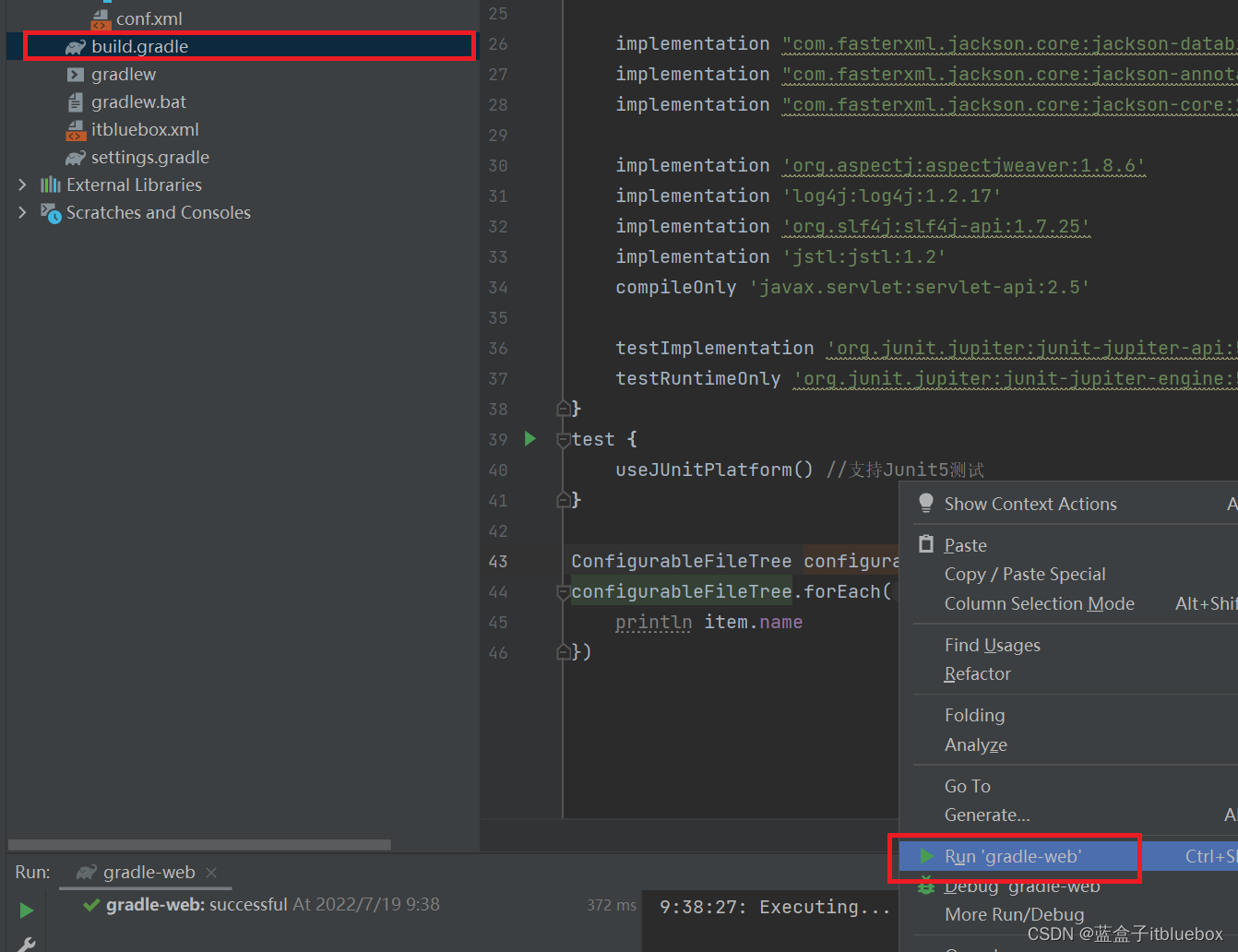Choose Show Context Actions from context menu
This screenshot has height=952, width=1238.
[x=1030, y=504]
